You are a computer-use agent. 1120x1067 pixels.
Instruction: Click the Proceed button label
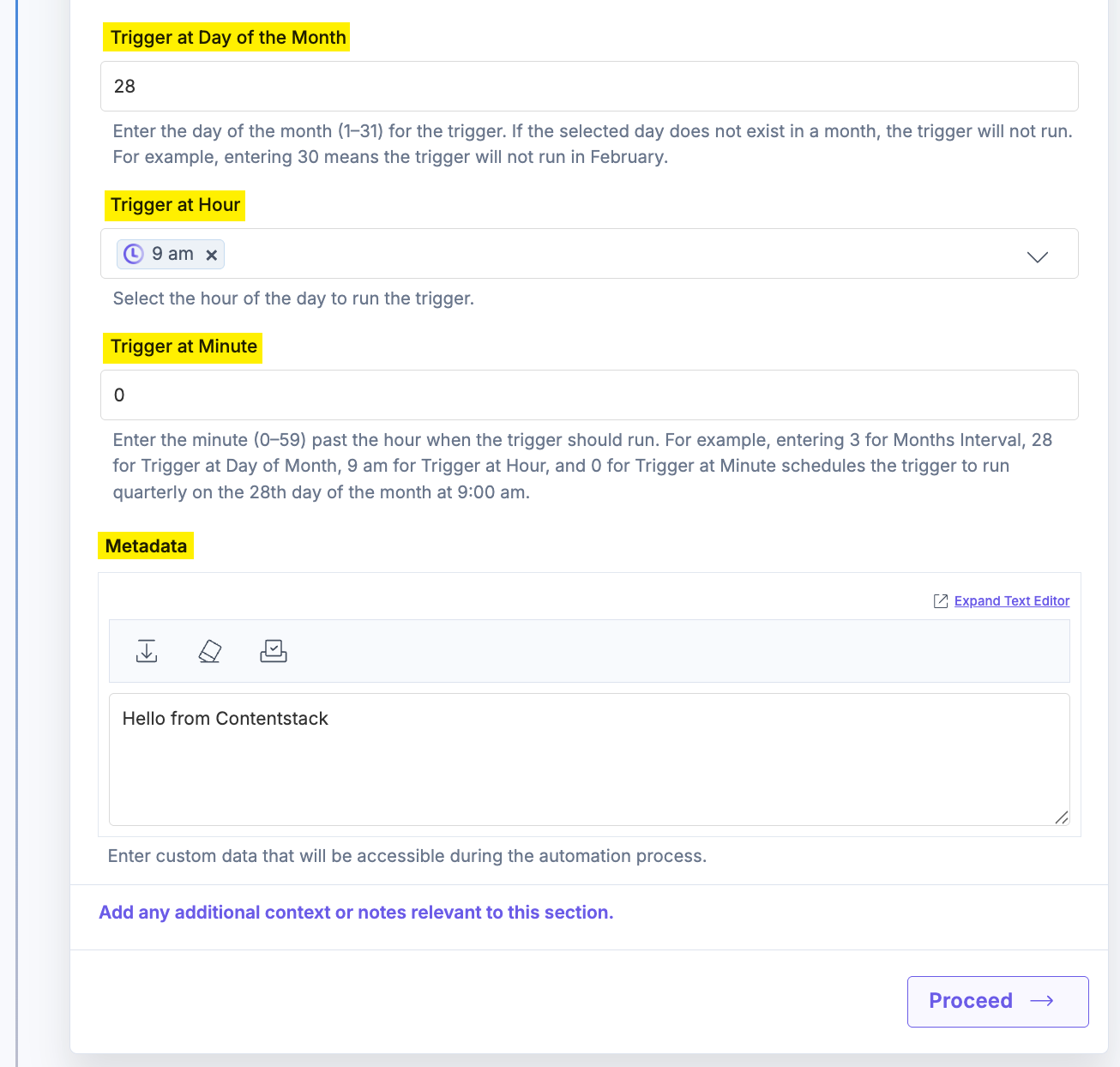tap(971, 1001)
